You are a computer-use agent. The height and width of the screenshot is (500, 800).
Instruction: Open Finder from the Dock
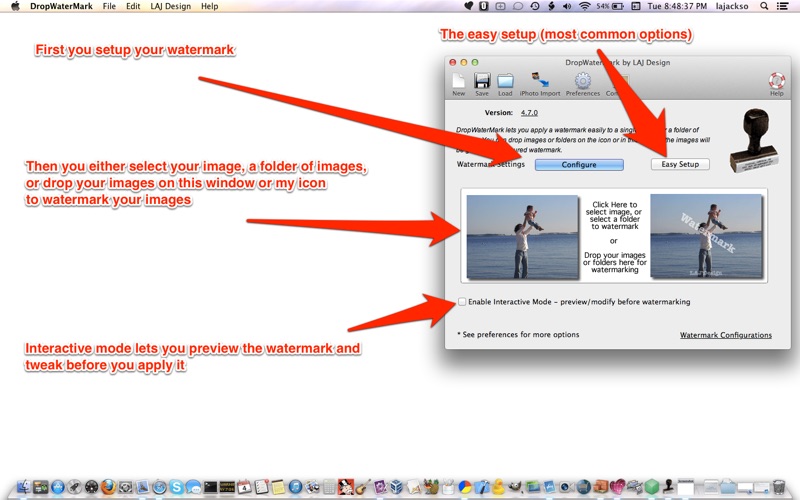coord(23,487)
